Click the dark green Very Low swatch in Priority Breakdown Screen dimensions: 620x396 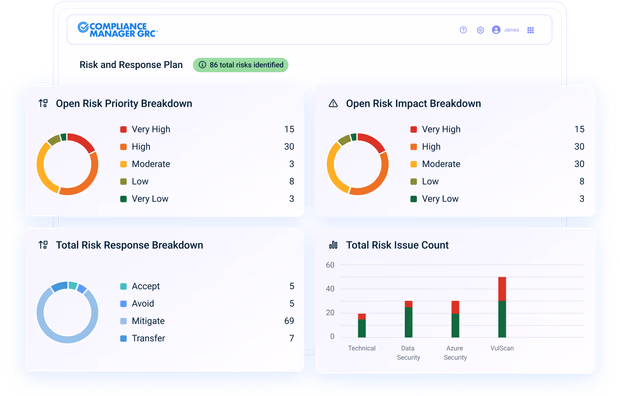[123, 199]
